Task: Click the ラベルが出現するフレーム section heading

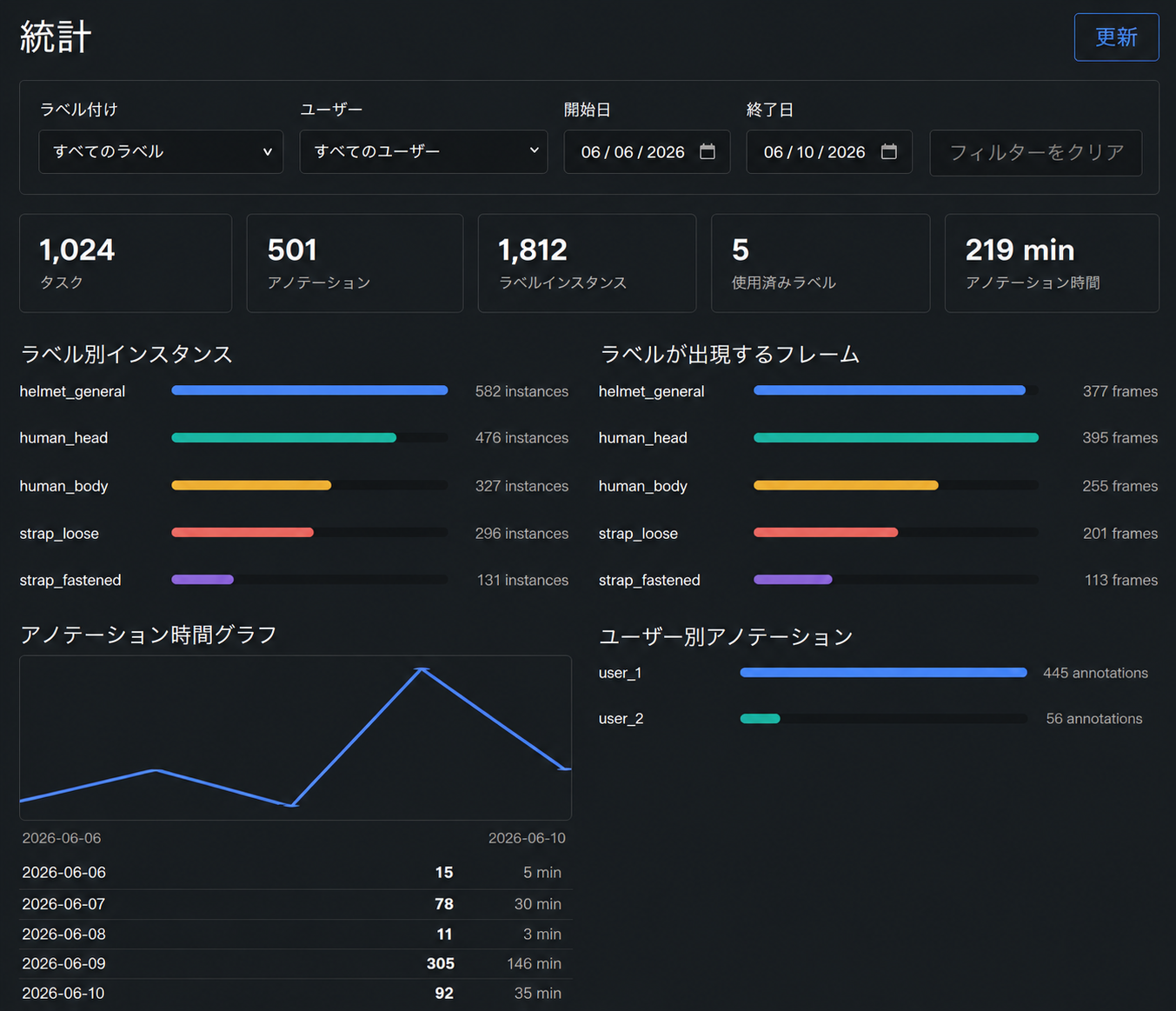Action: coord(729,354)
